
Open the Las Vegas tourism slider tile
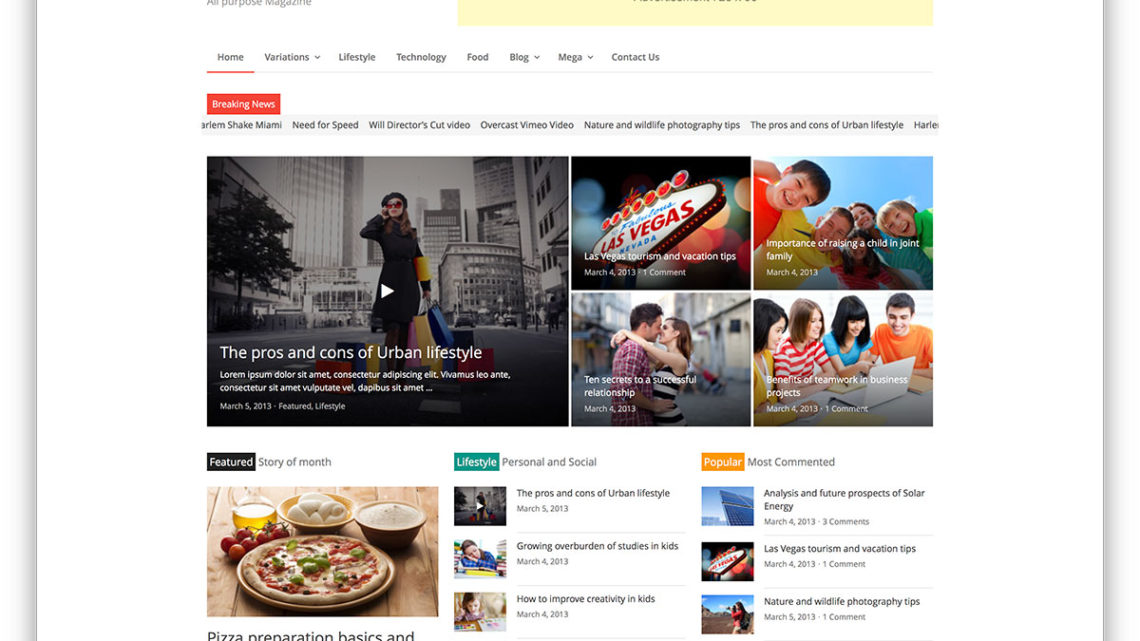661,223
